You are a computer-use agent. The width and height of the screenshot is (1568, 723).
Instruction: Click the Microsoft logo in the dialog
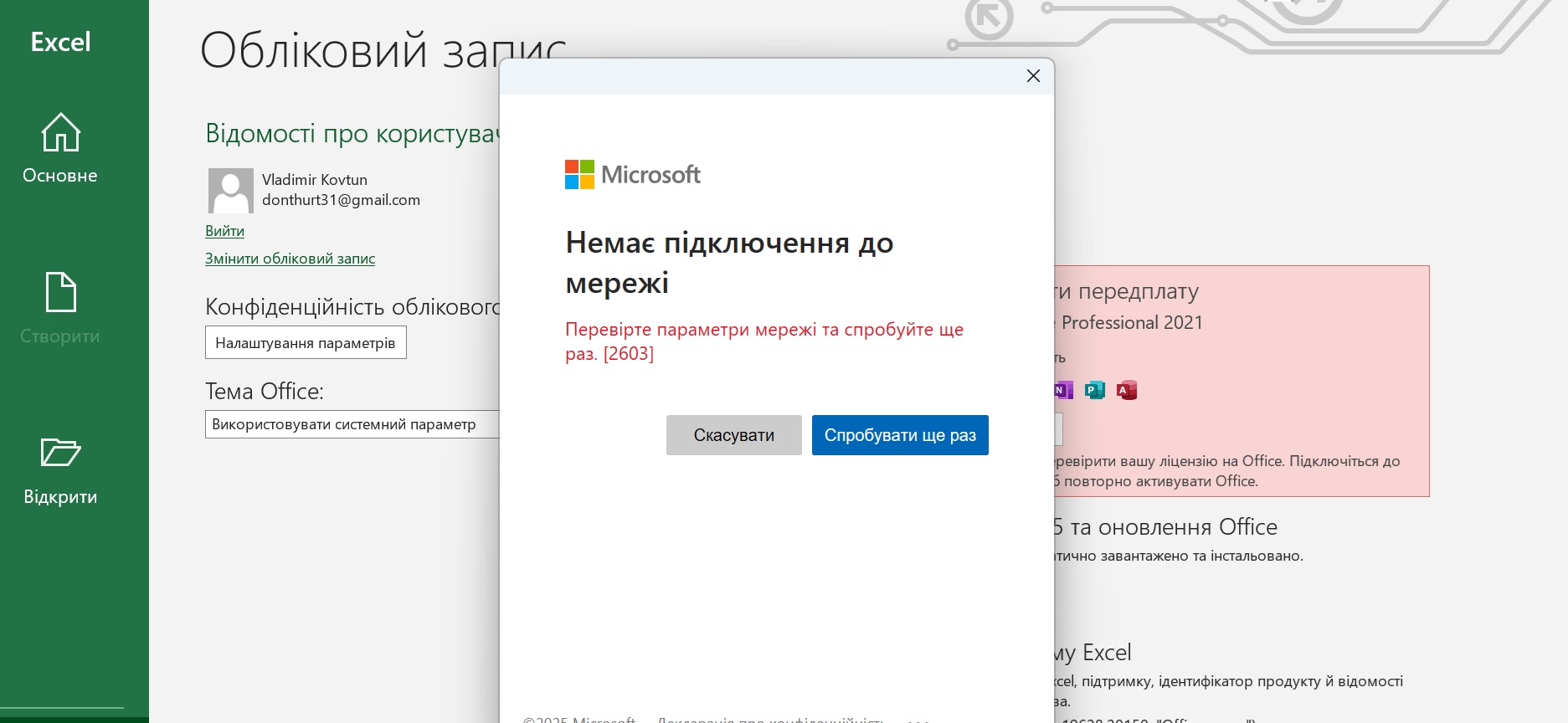click(x=632, y=175)
